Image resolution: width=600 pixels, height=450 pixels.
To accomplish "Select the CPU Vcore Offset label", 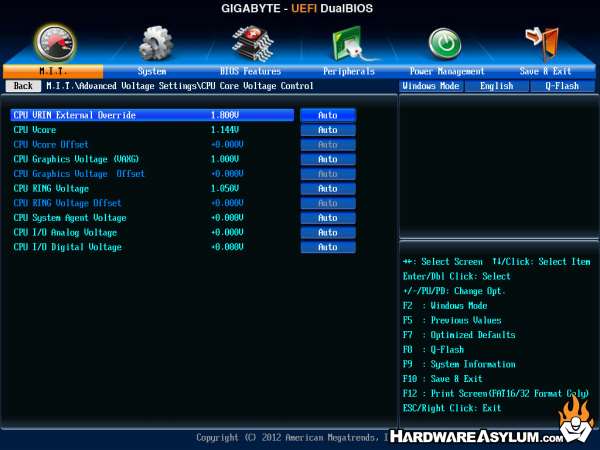I will pyautogui.click(x=51, y=145).
